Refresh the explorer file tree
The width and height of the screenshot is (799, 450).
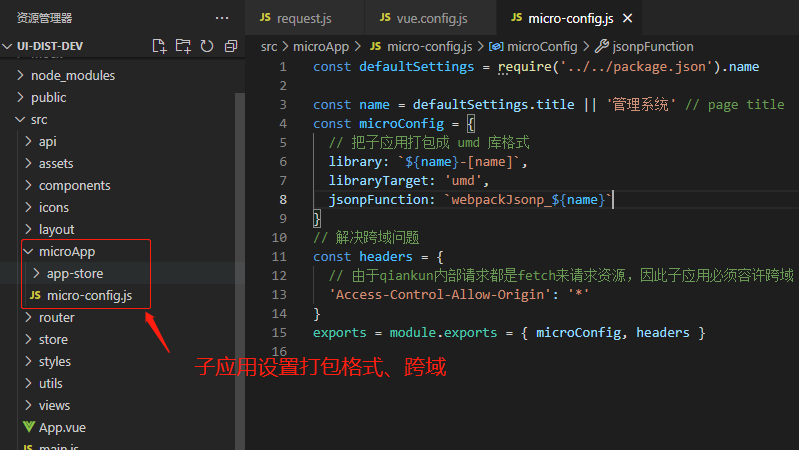pos(207,46)
